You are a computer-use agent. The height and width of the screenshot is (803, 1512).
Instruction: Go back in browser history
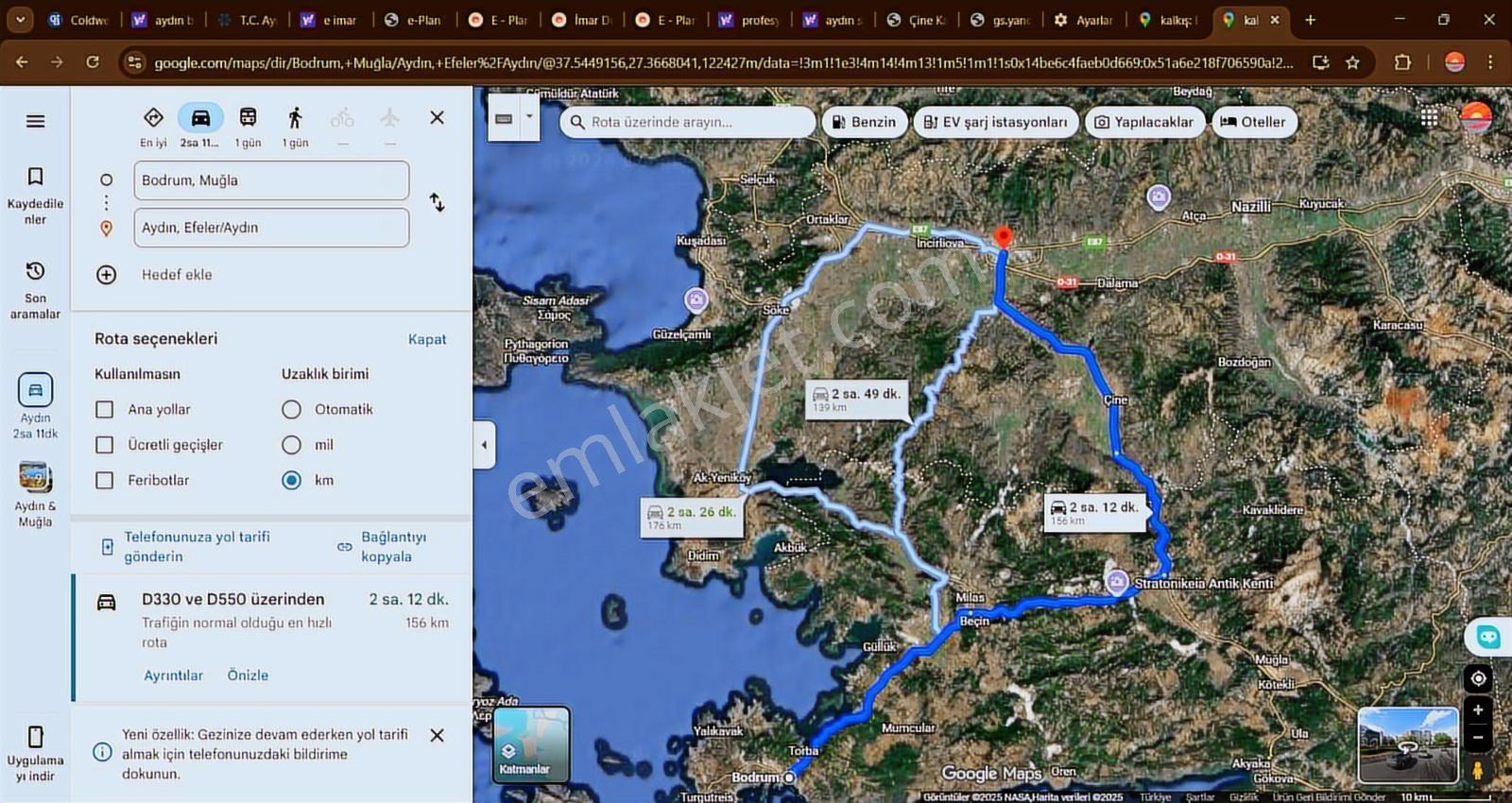click(x=22, y=62)
